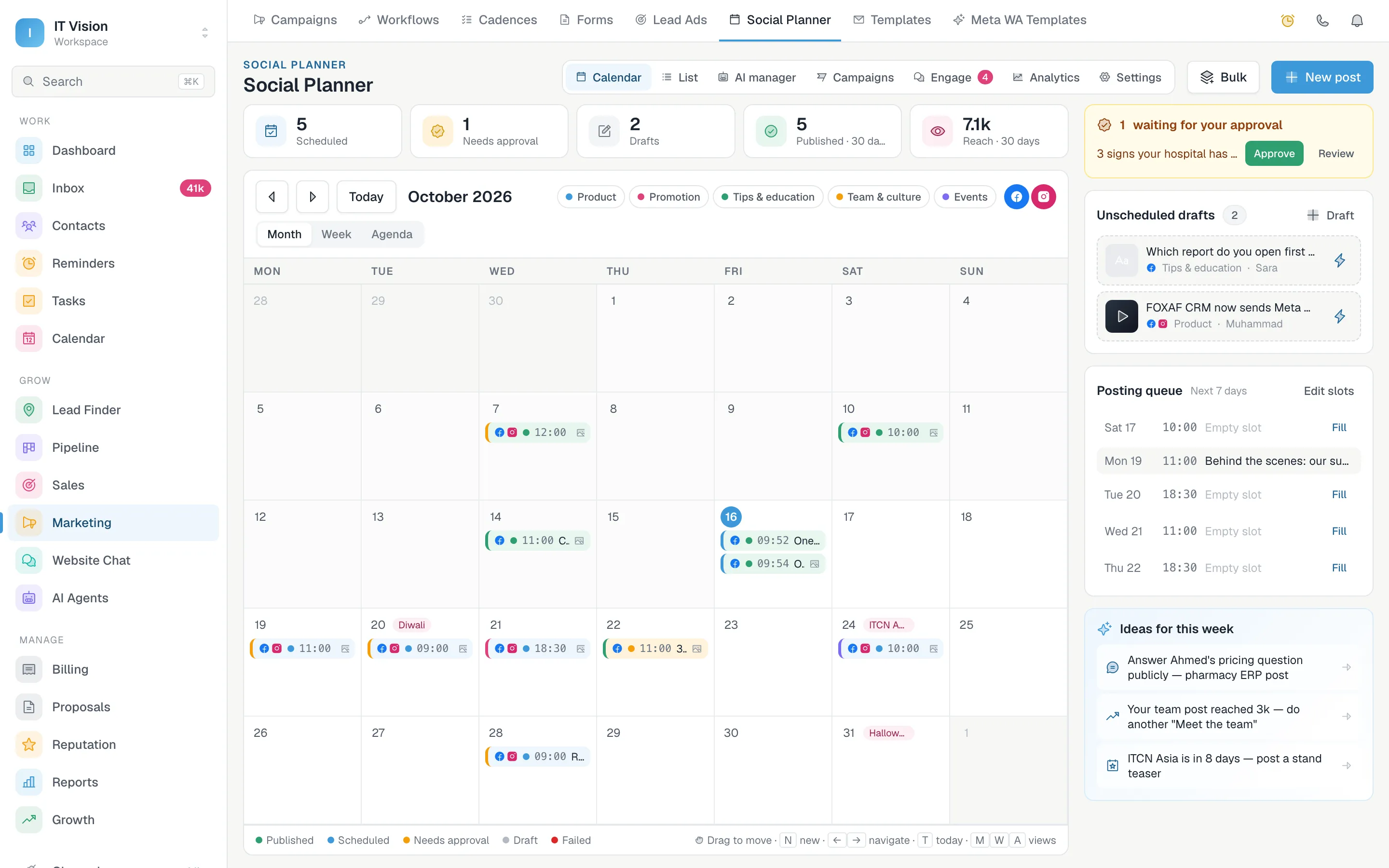Open the notifications bell icon
The height and width of the screenshot is (868, 1389).
1357,21
